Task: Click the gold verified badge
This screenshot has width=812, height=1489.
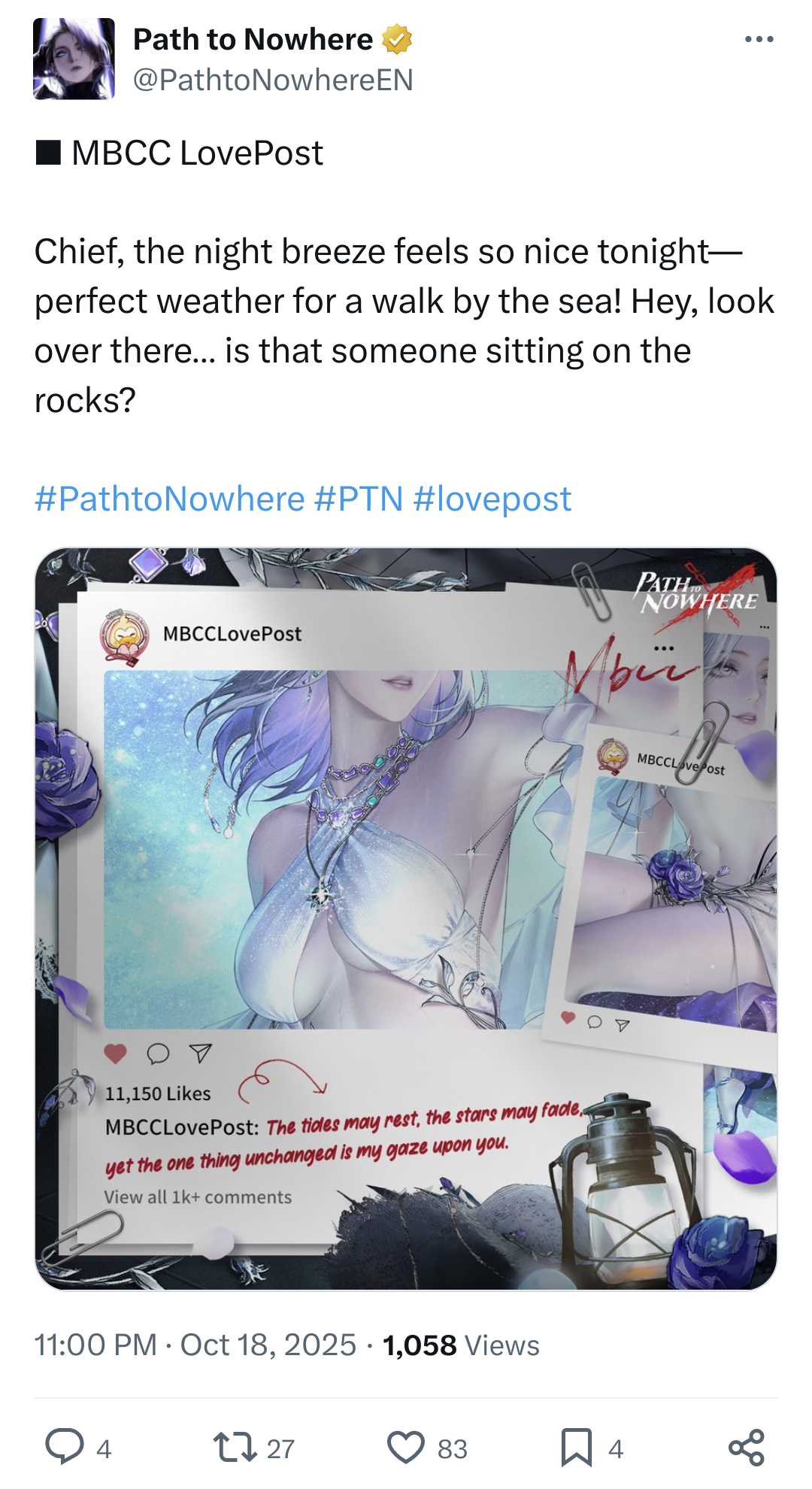Action: (397, 39)
